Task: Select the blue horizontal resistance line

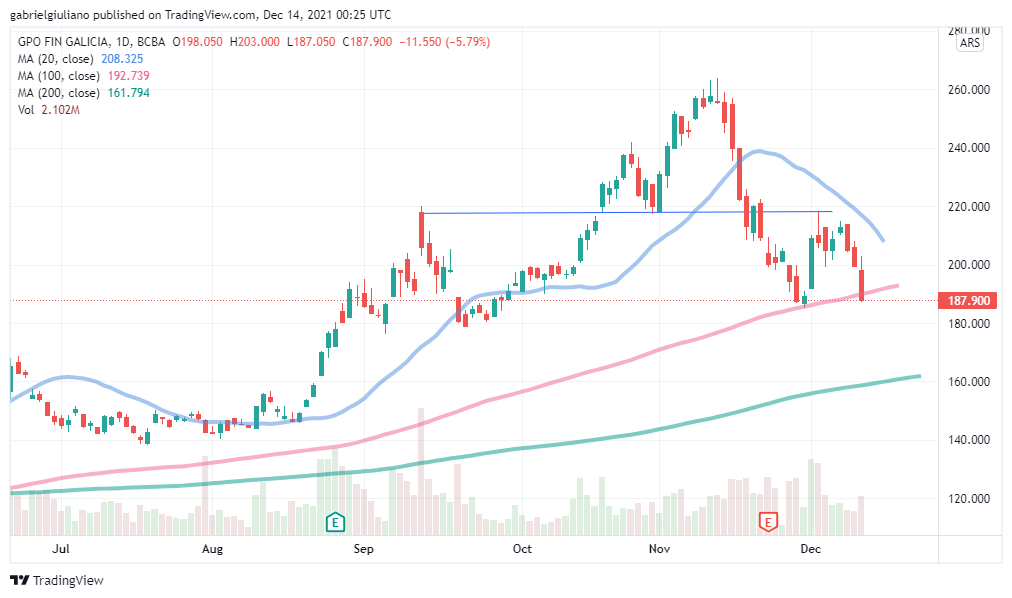Action: (626, 212)
